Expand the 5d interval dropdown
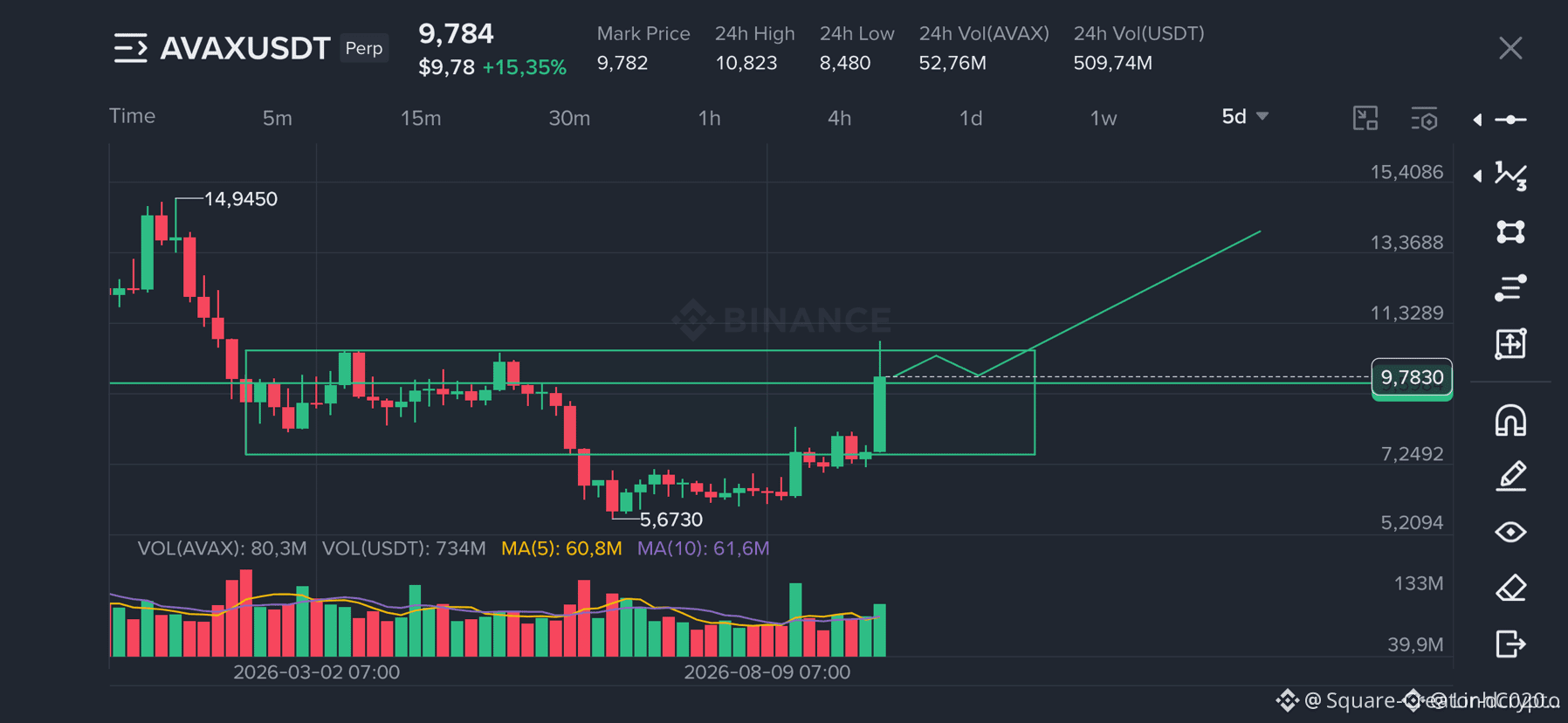The width and height of the screenshot is (1568, 723). point(1245,117)
